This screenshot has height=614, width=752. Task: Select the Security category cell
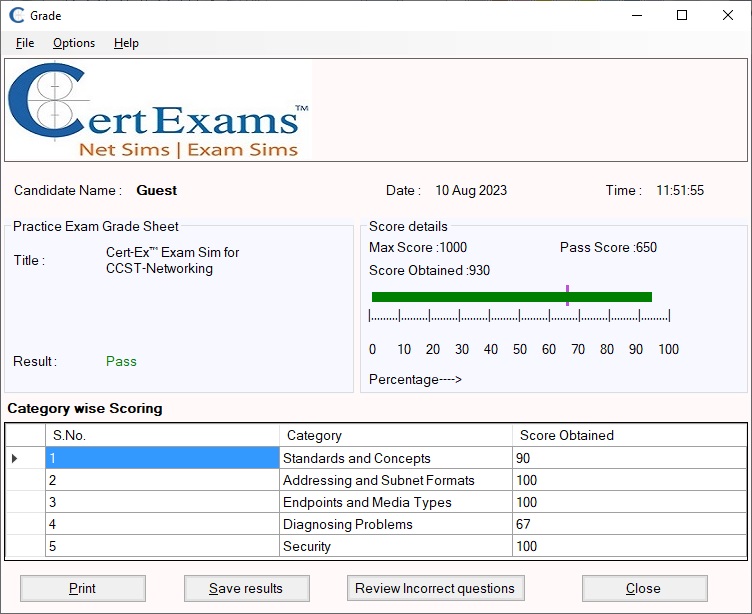pyautogui.click(x=396, y=546)
